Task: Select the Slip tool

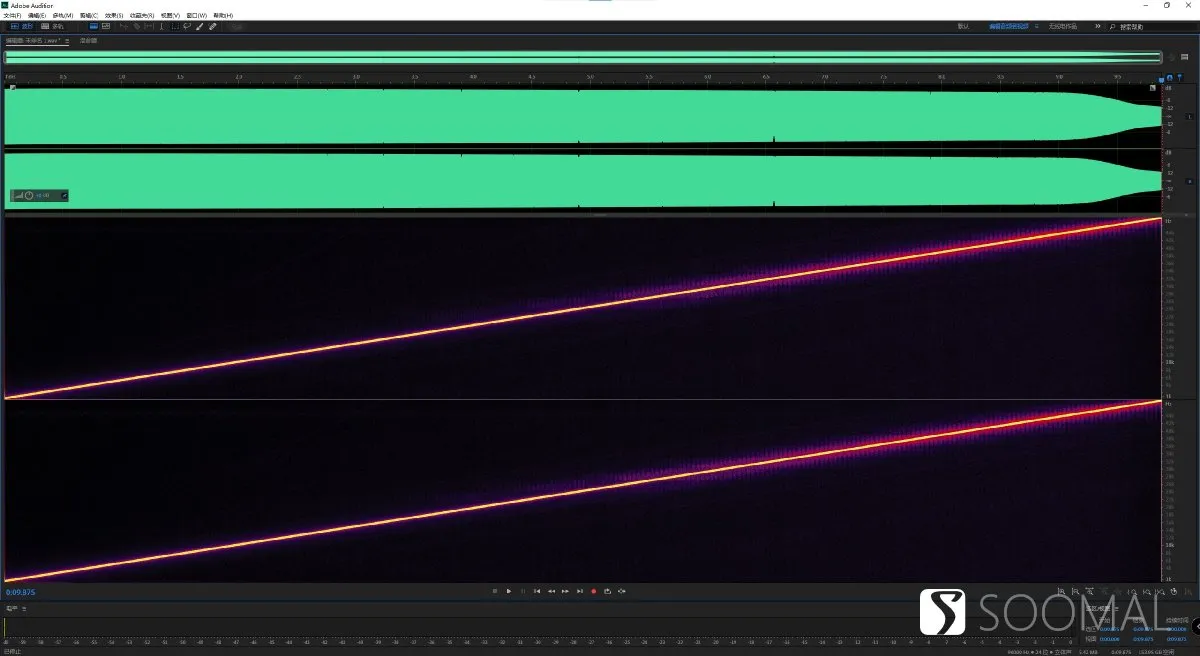Action: [x=150, y=26]
